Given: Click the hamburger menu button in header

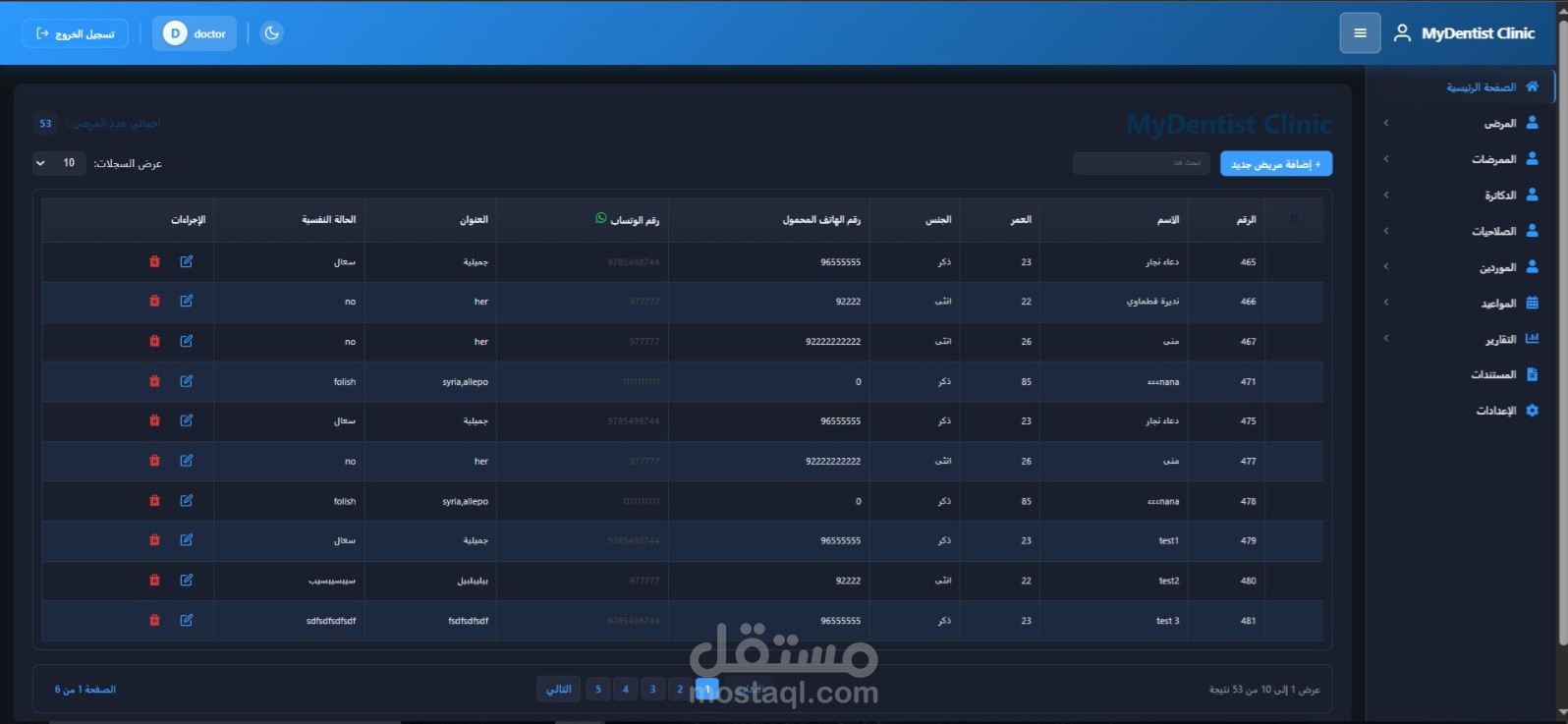Looking at the screenshot, I should 1360,33.
